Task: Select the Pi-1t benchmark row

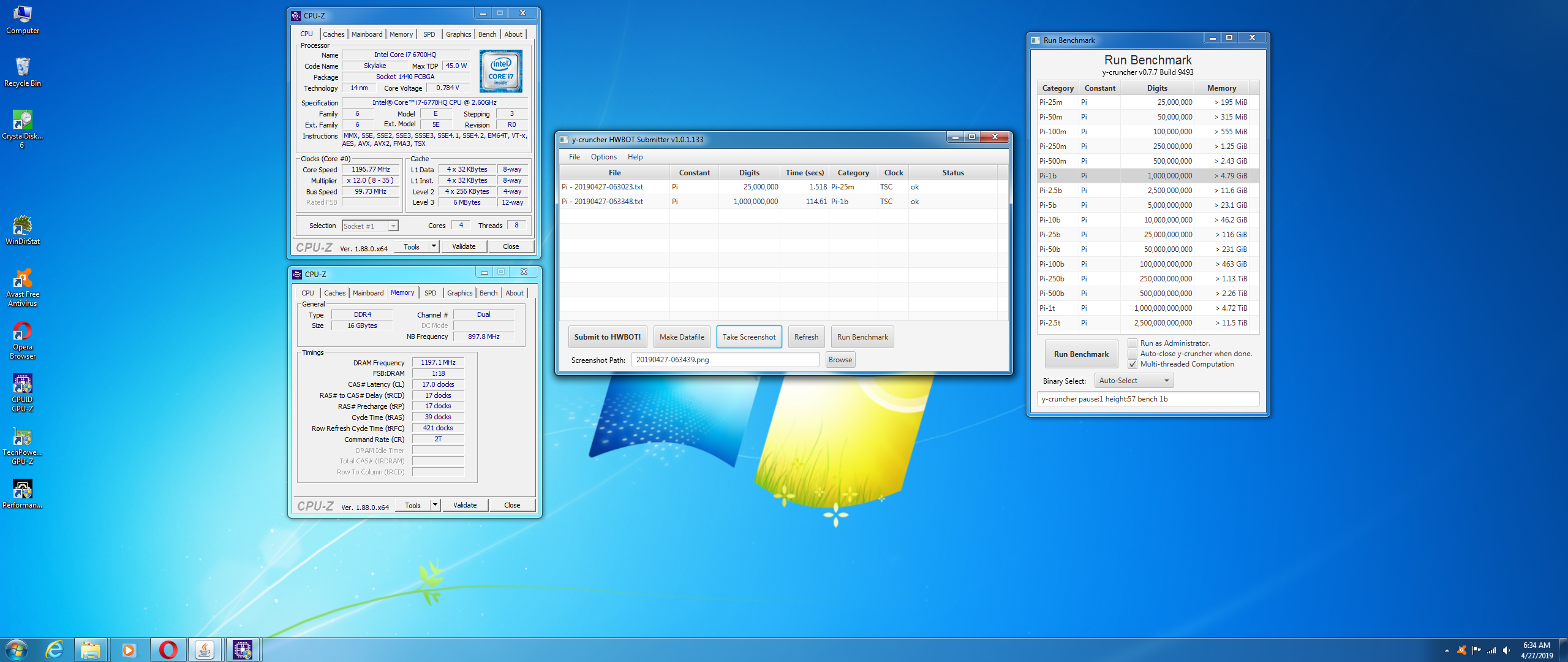Action: click(x=1148, y=308)
